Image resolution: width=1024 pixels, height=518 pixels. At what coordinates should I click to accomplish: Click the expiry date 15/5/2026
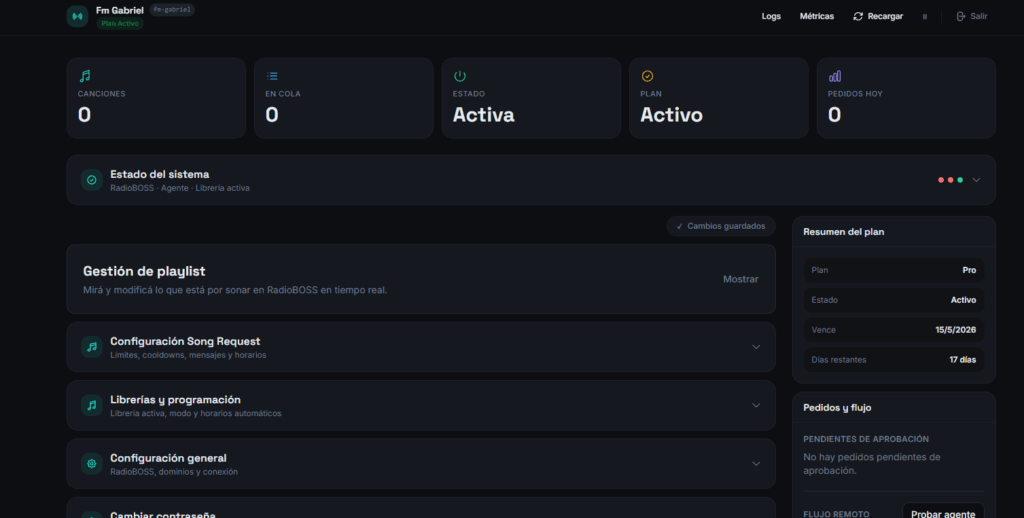tap(955, 330)
